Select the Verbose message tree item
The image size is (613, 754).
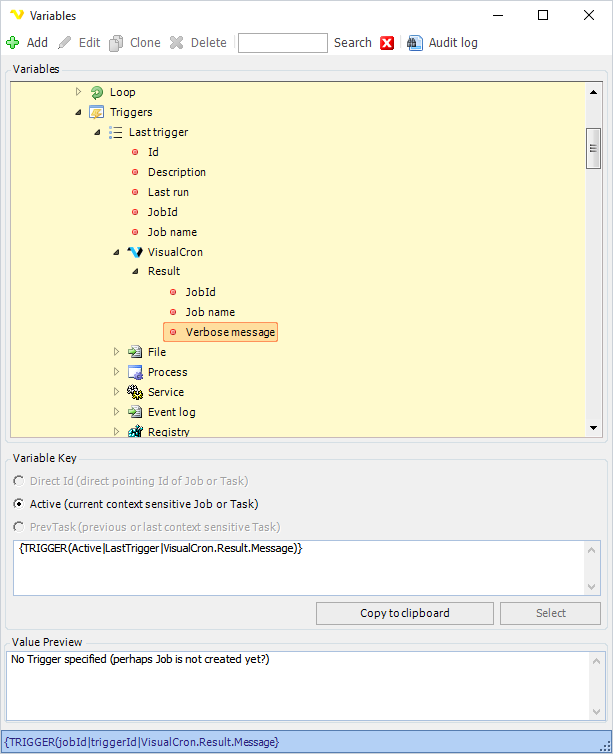point(229,332)
